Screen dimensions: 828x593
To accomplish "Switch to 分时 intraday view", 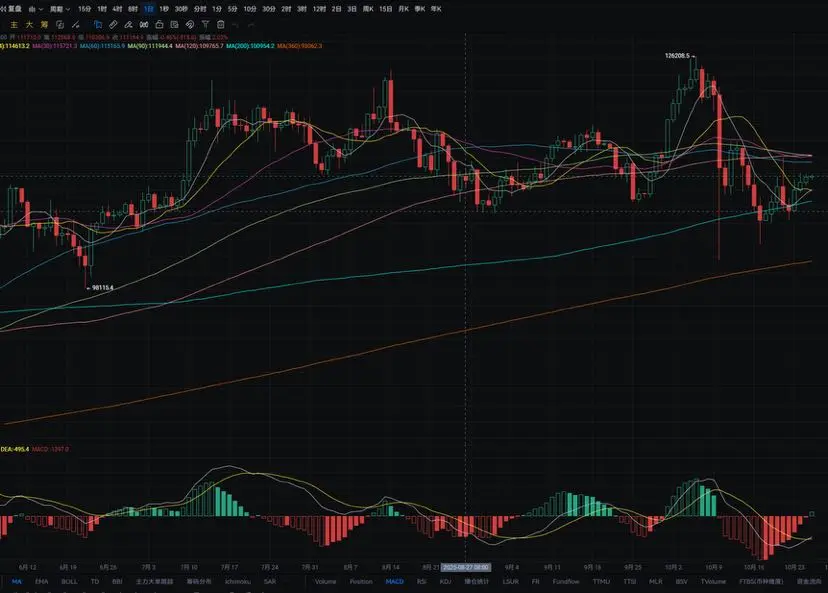I will (200, 9).
